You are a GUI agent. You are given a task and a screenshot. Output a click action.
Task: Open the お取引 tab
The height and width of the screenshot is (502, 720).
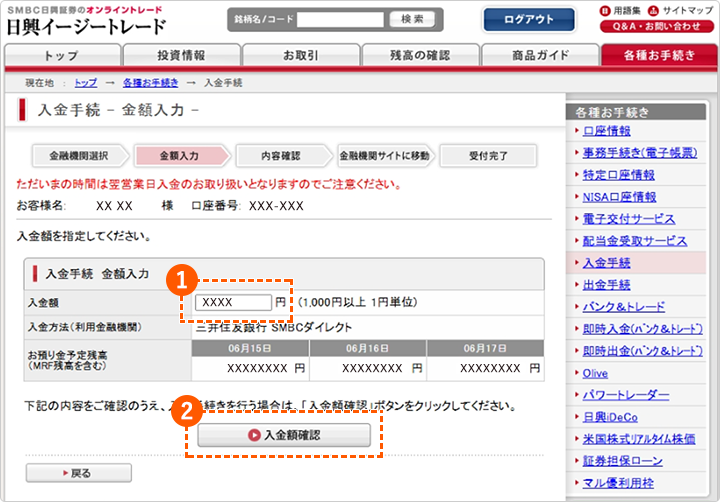pos(301,56)
